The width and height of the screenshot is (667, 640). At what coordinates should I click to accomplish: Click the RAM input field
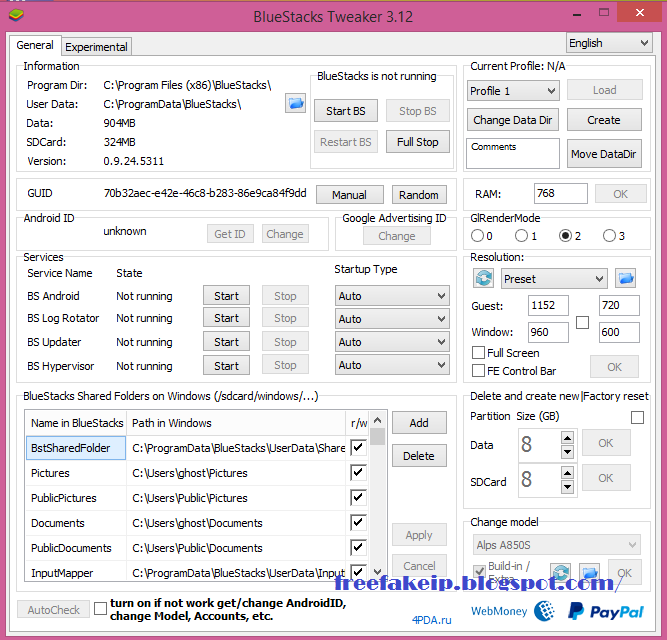[x=561, y=193]
